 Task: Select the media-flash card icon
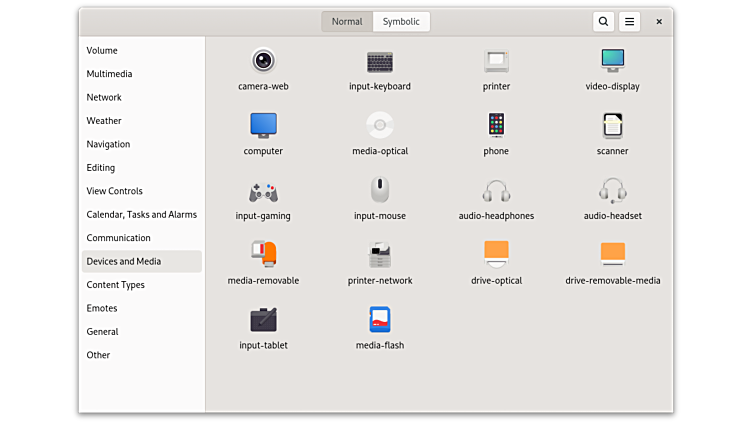tap(379, 320)
